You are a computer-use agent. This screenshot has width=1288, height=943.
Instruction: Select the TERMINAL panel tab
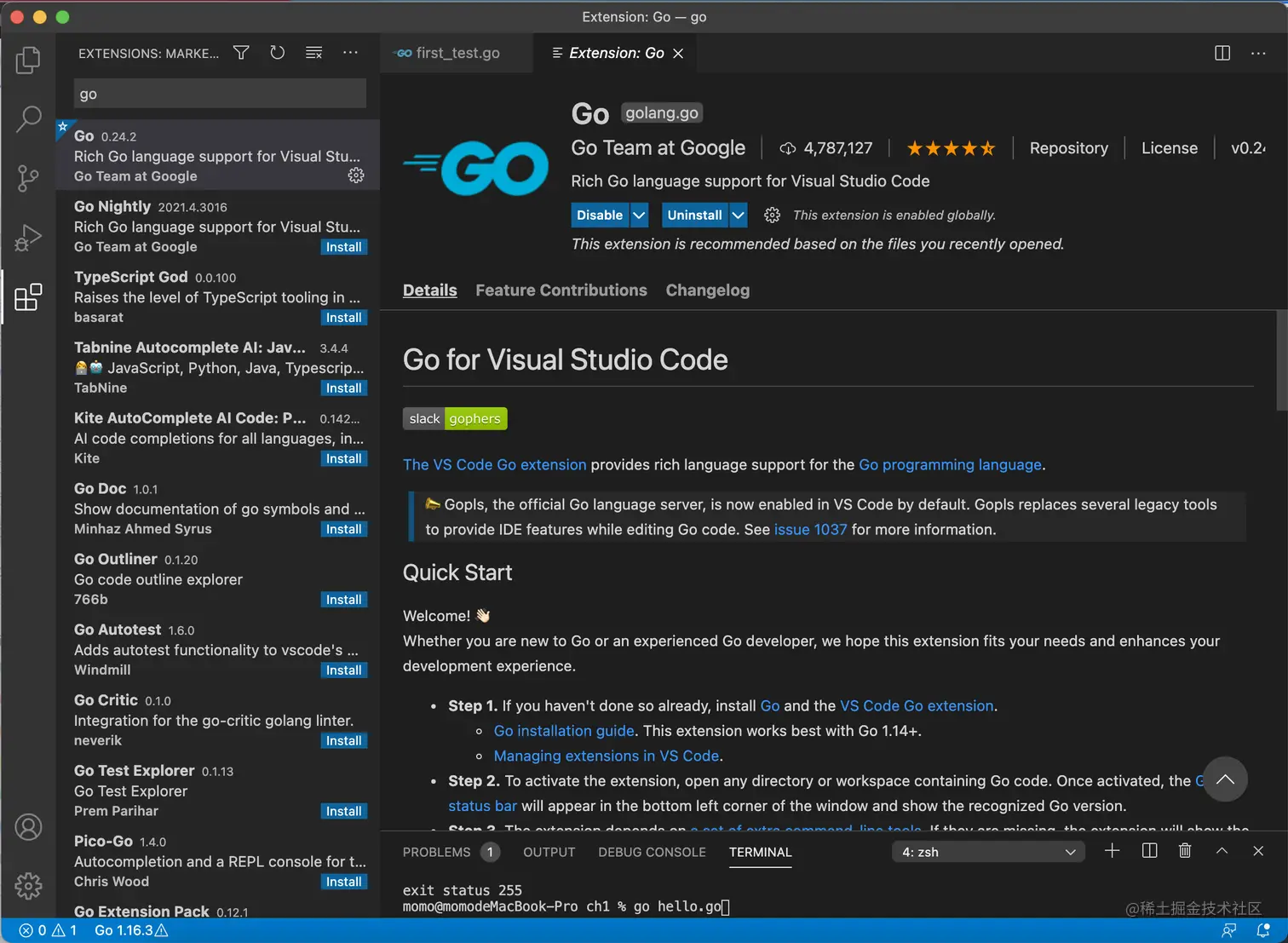pyautogui.click(x=761, y=852)
